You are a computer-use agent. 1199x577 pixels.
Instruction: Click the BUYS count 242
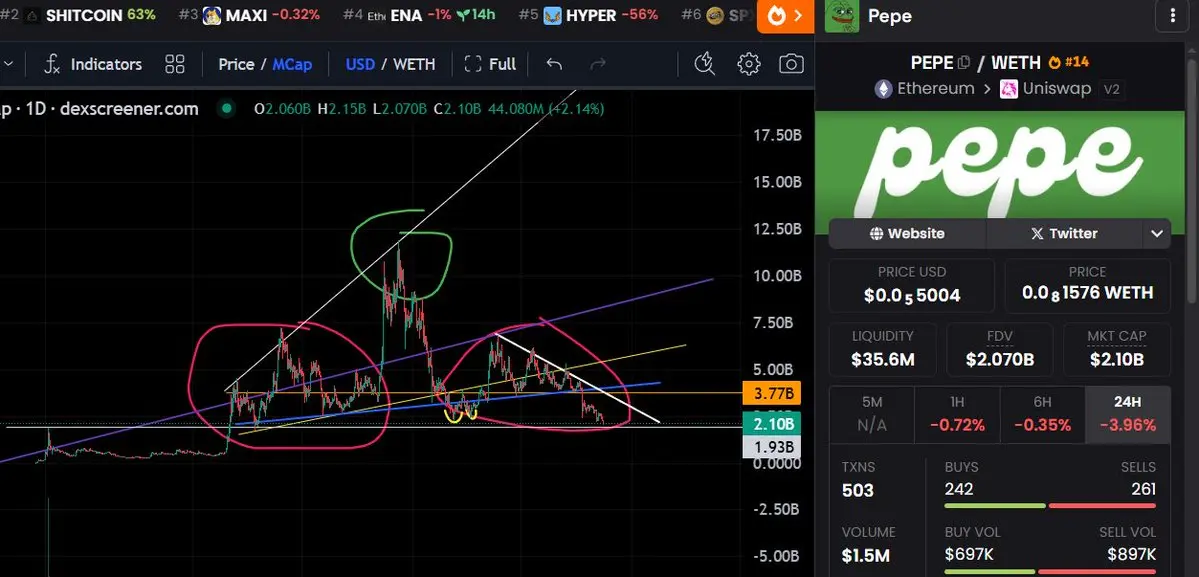point(959,488)
